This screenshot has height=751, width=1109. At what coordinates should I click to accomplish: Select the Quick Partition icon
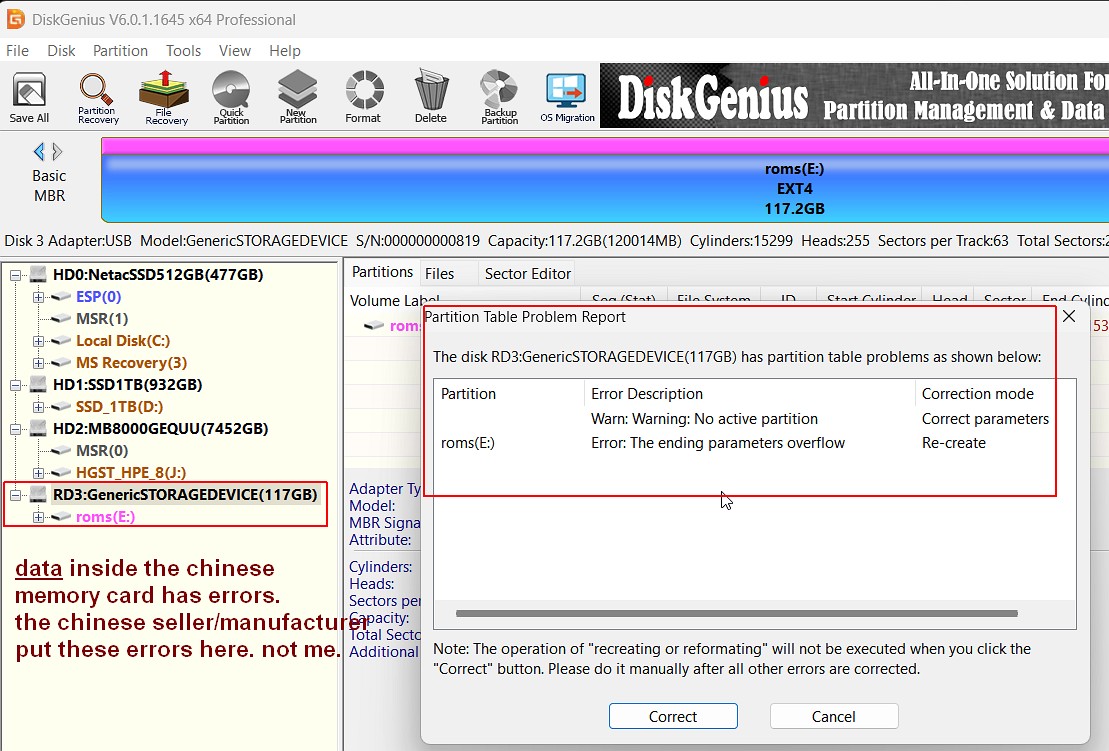click(231, 98)
